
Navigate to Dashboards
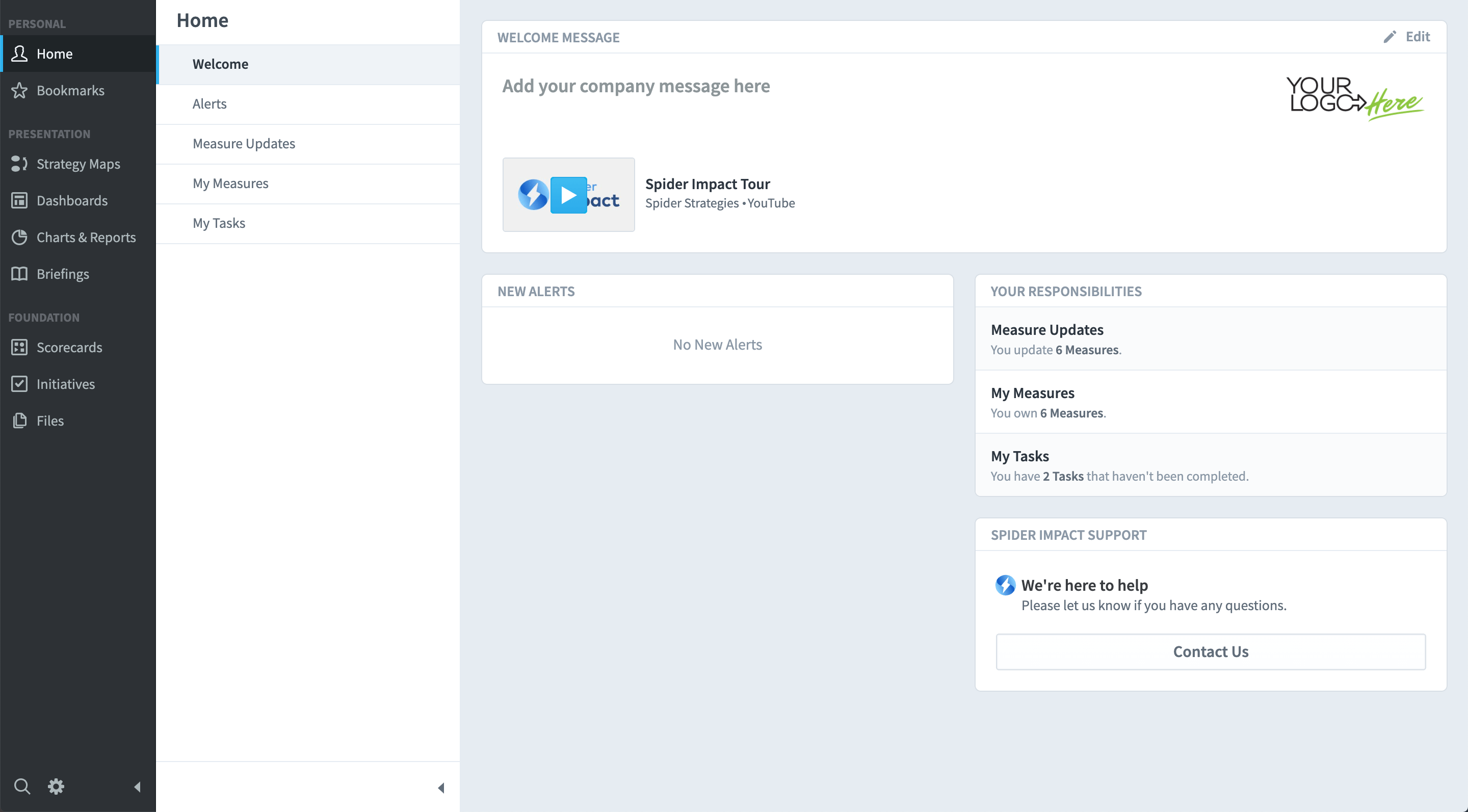[x=78, y=200]
